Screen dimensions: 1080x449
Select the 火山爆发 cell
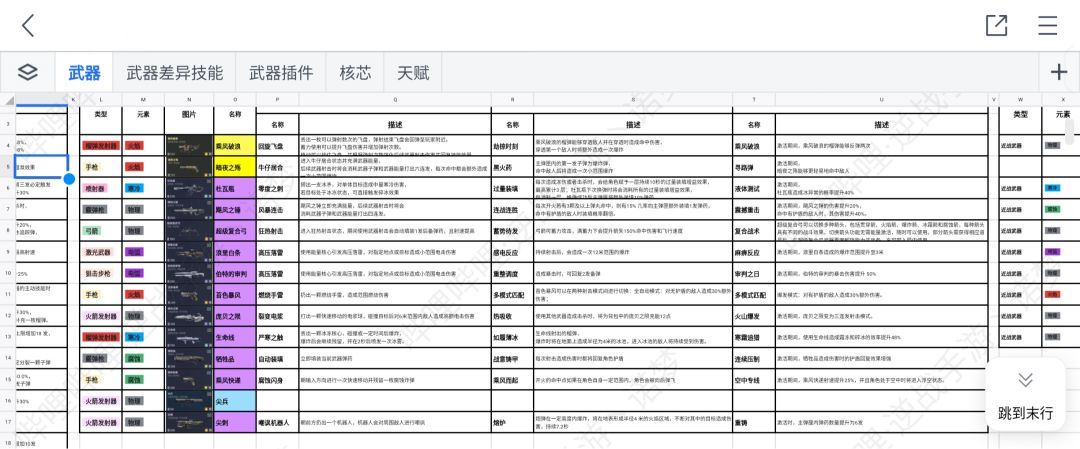754,316
